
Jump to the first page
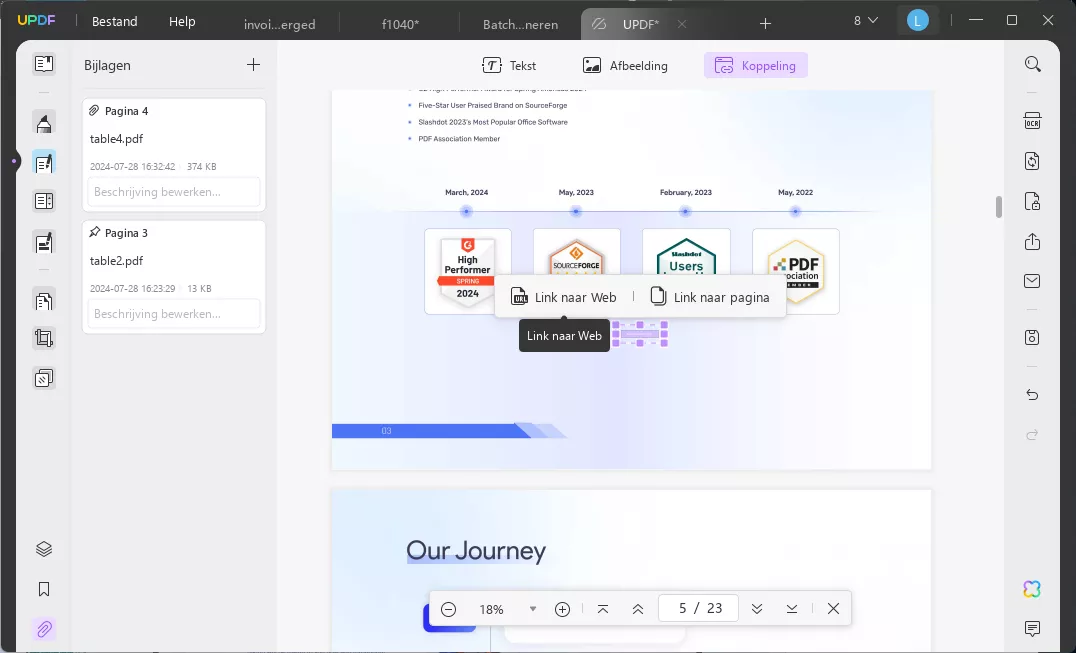(x=603, y=609)
